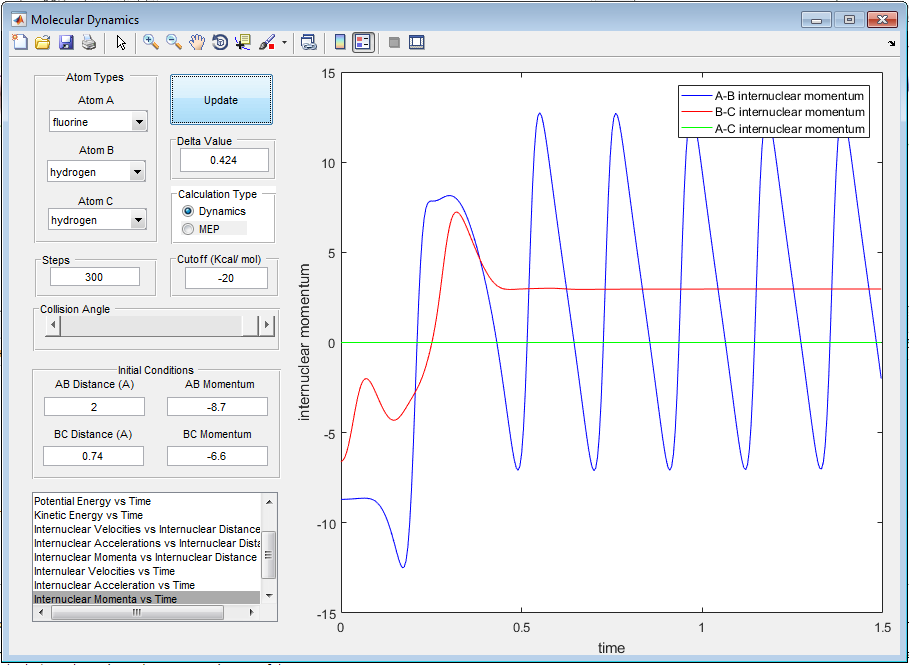Enable the Rotate 3D tool
Image resolution: width=909 pixels, height=665 pixels.
coord(220,42)
